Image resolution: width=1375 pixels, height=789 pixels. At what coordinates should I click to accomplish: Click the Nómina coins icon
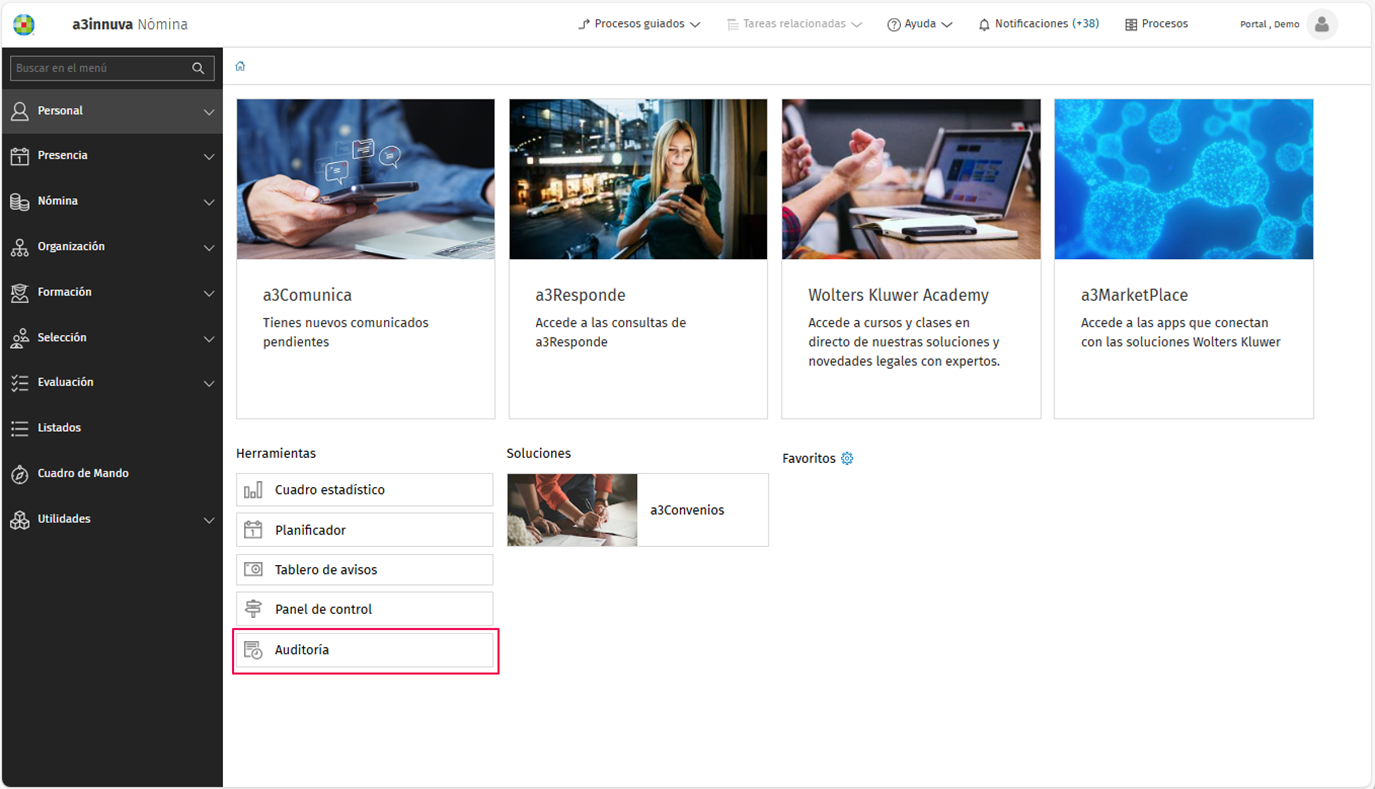pos(20,202)
